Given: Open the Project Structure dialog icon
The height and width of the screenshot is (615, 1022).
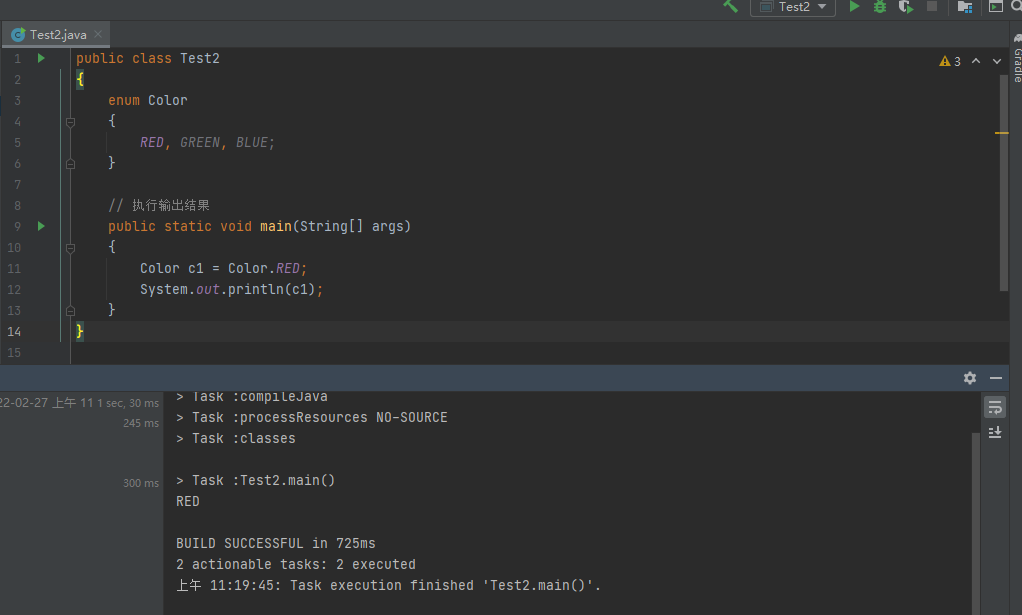Looking at the screenshot, I should tap(965, 6).
